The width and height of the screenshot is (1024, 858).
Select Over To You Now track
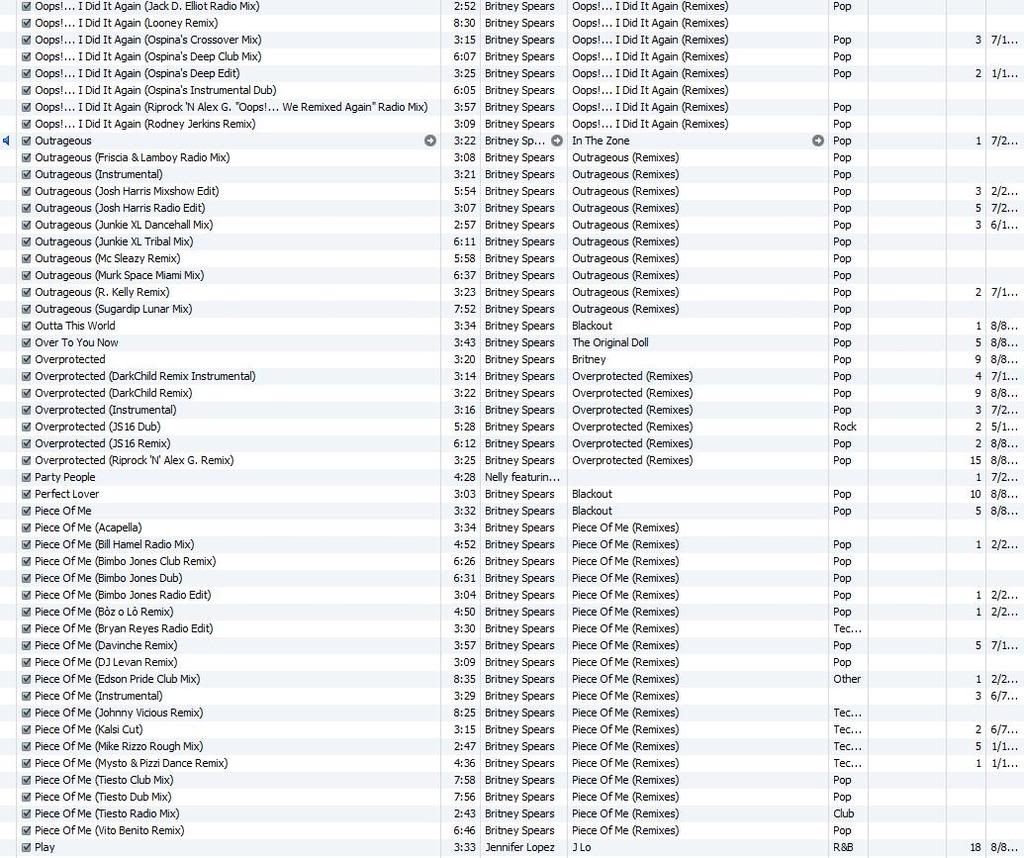tap(76, 343)
